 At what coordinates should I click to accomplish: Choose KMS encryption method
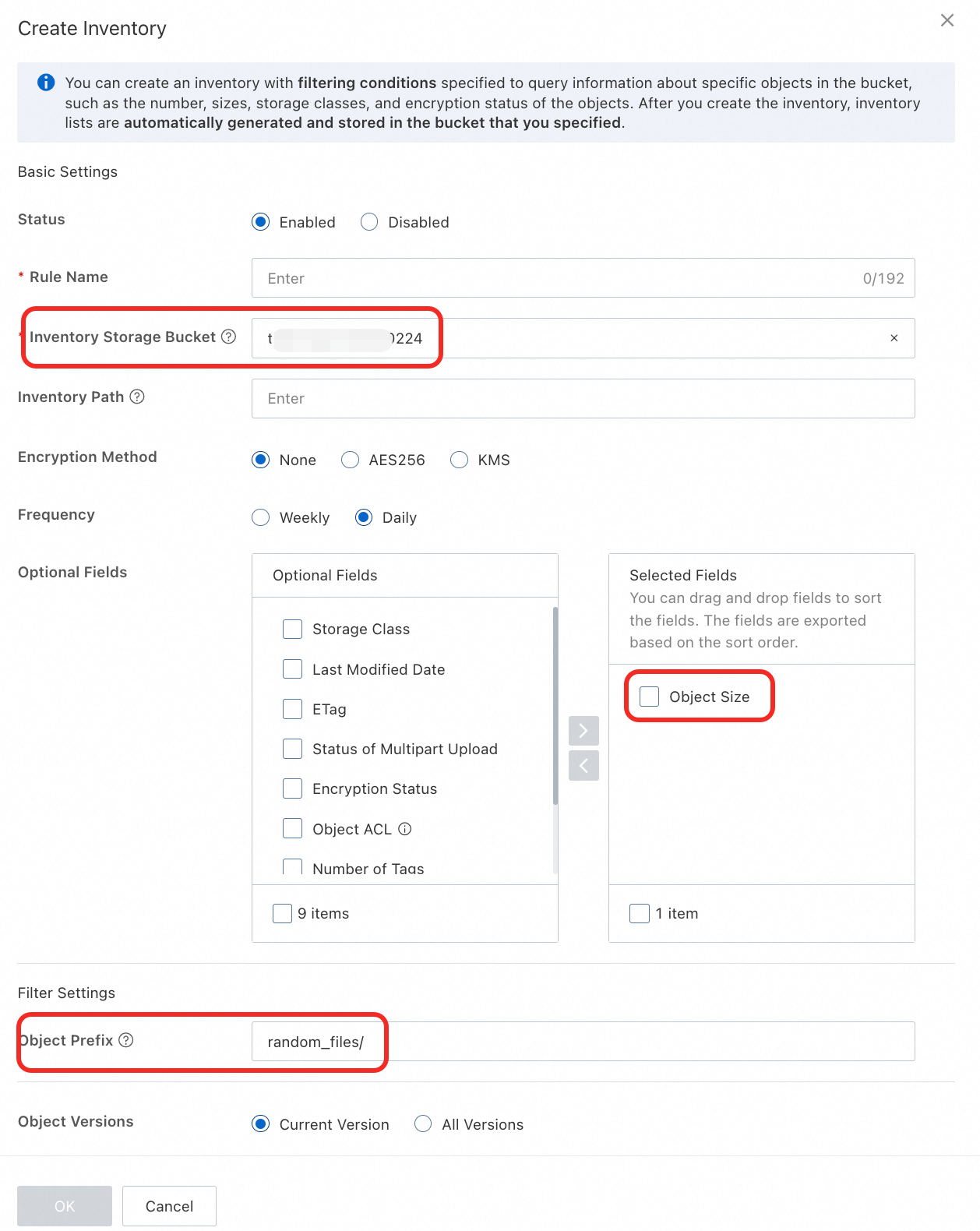pyautogui.click(x=460, y=460)
